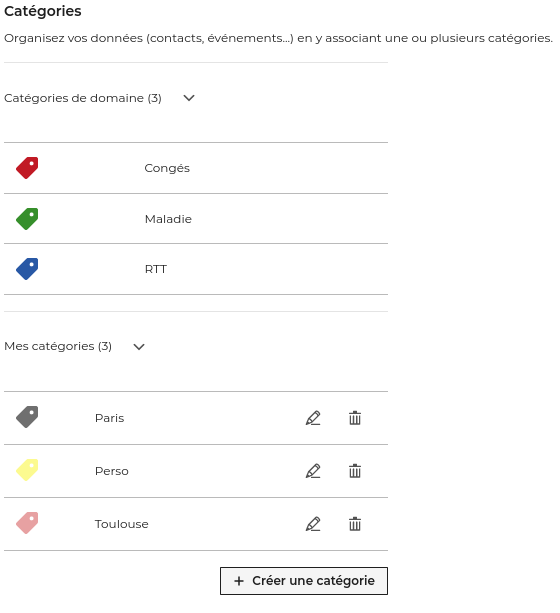This screenshot has height=613, width=560.
Task: Delete the Paris category with trash icon
Action: 355,418
